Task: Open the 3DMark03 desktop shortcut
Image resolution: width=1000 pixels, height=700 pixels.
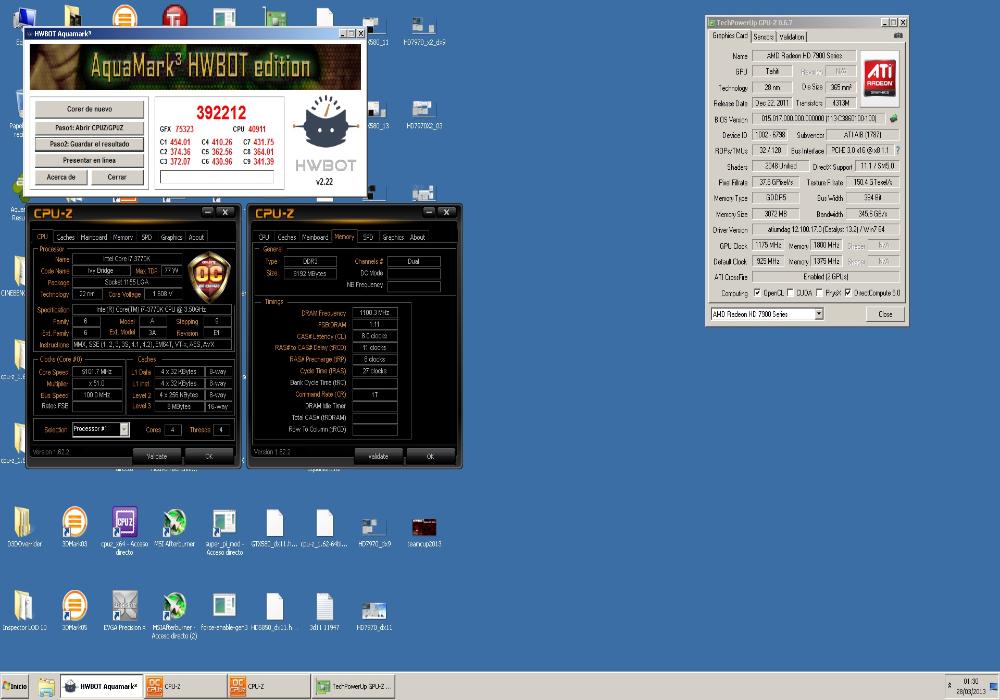Action: click(x=75, y=527)
